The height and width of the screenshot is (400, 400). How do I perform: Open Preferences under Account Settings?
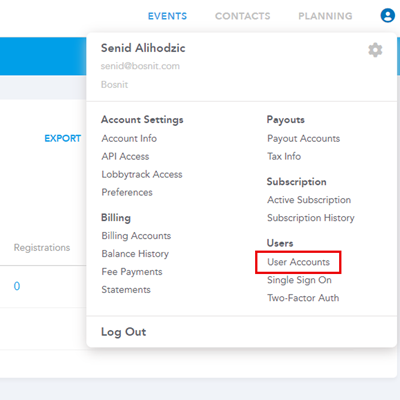127,192
